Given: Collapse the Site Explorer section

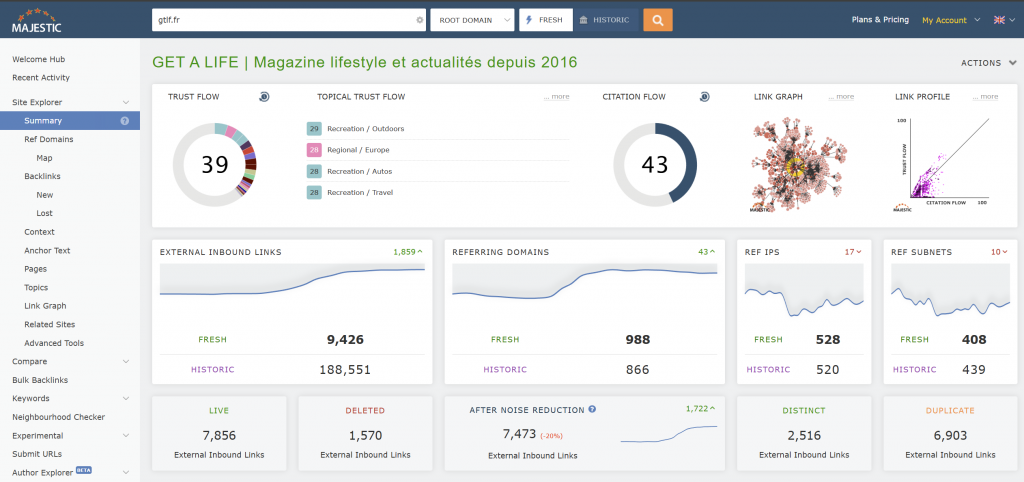Looking at the screenshot, I should pos(125,102).
